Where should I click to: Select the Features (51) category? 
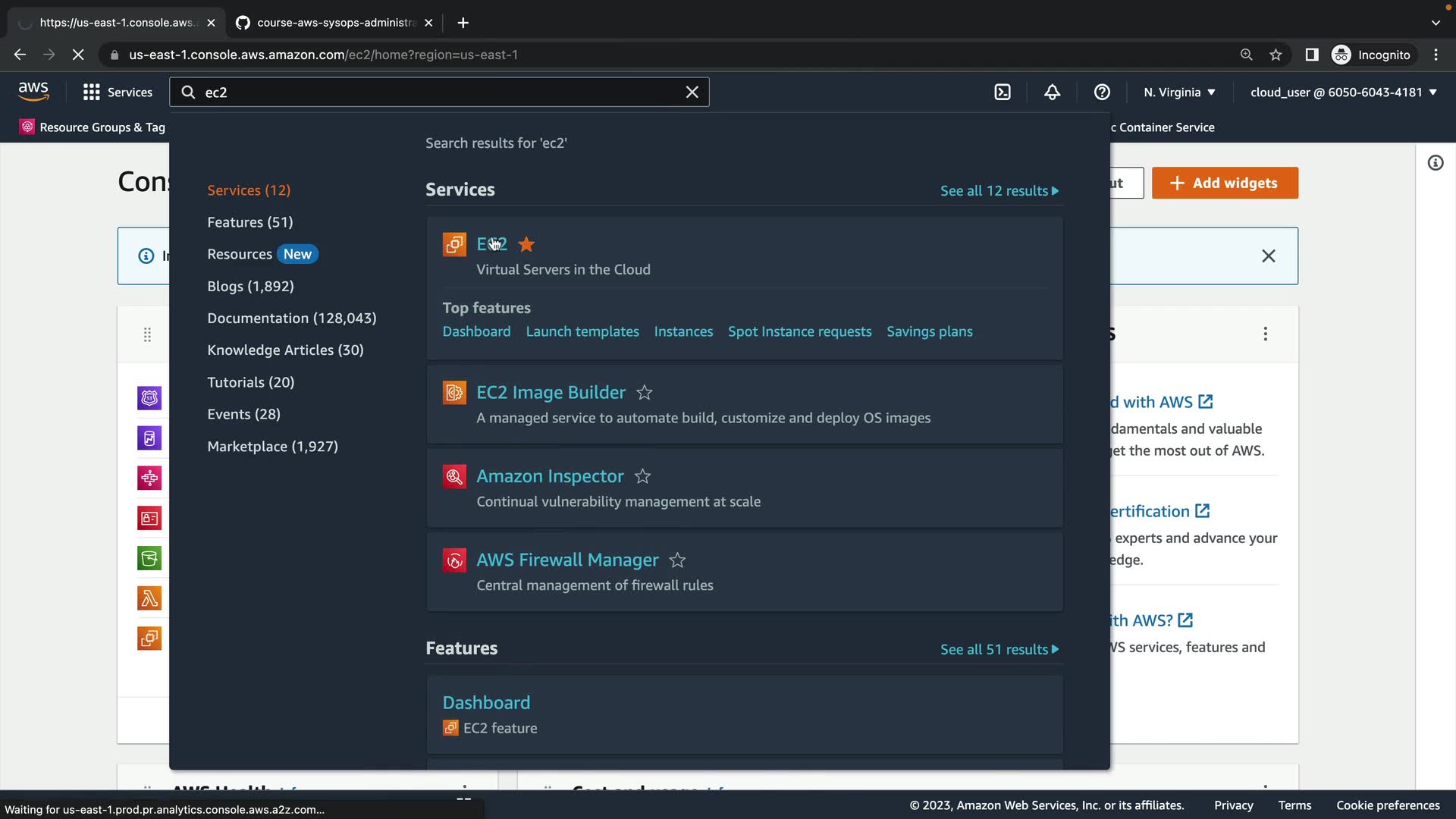[x=249, y=222]
